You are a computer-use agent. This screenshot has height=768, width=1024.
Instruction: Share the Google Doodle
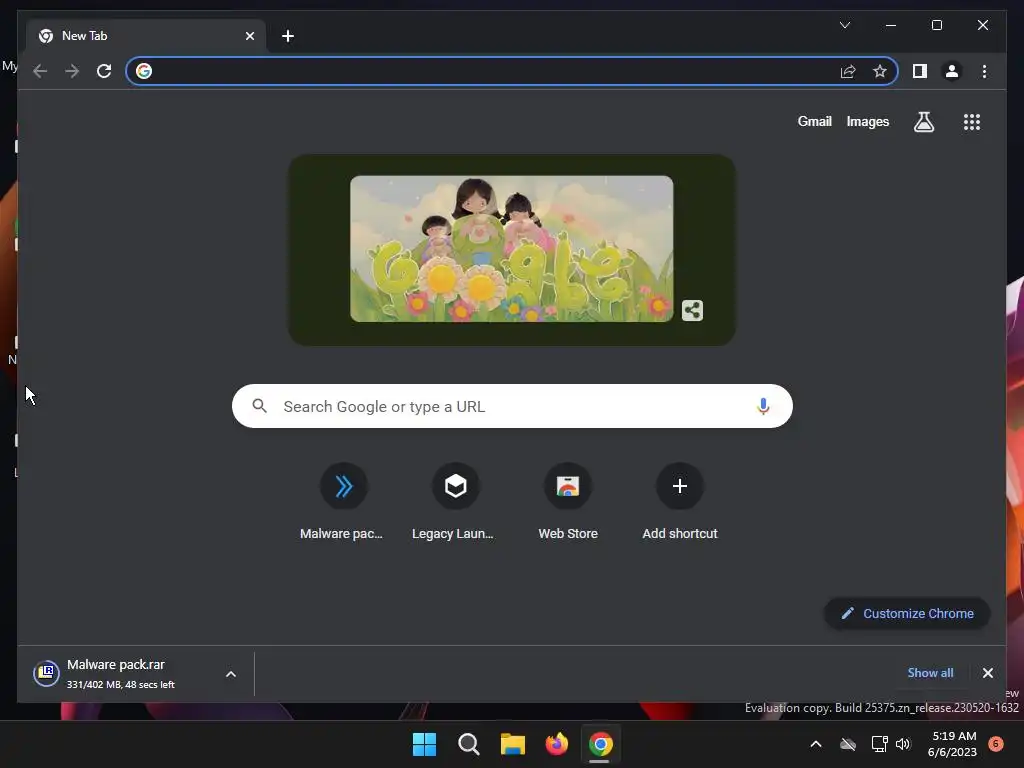(692, 310)
